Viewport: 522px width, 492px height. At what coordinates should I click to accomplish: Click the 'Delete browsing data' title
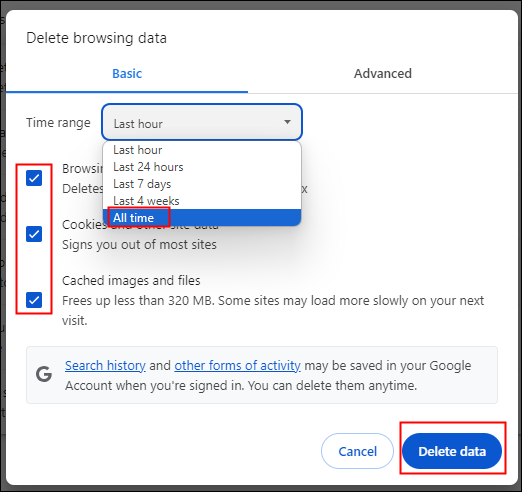tap(96, 38)
